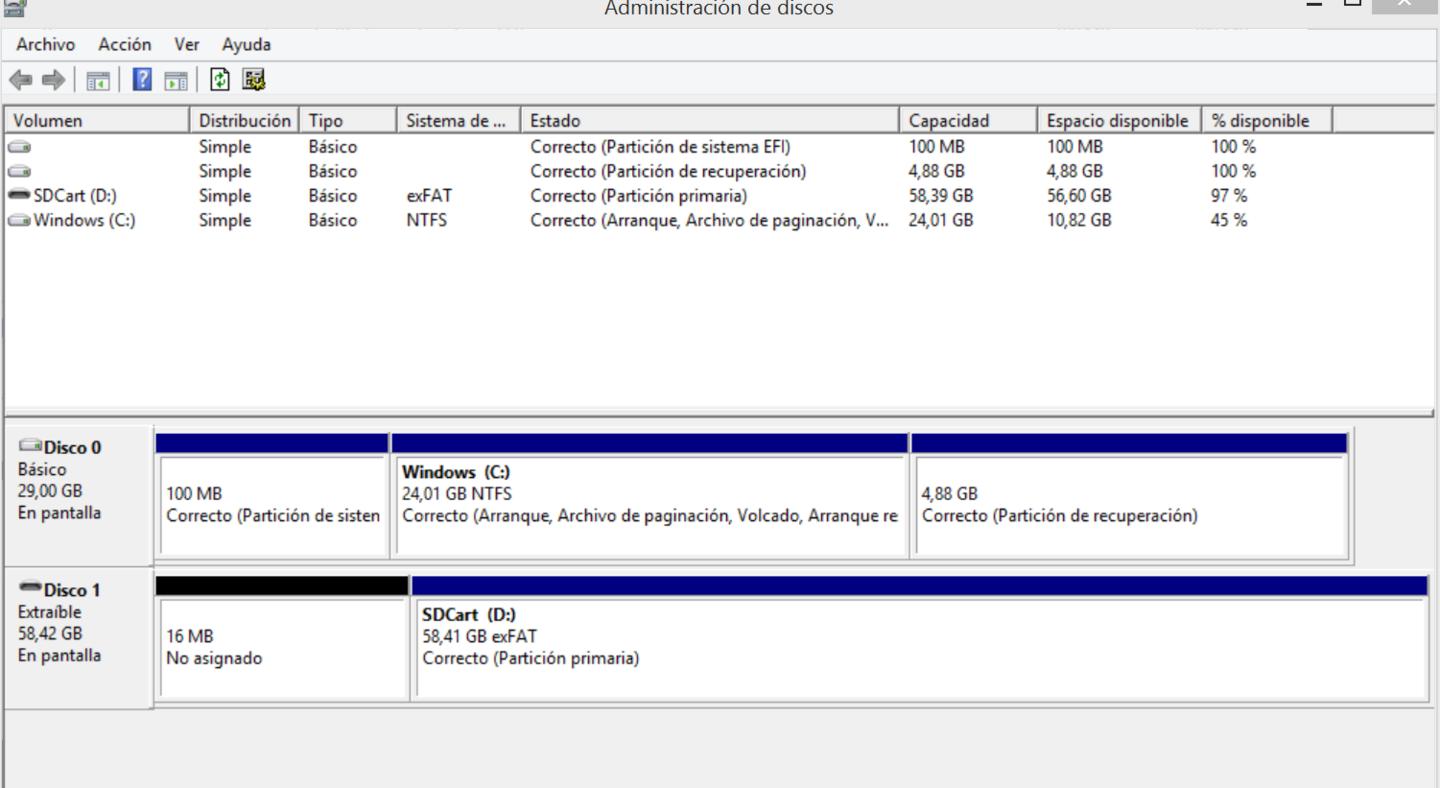Open the Archivo menu

tap(45, 45)
